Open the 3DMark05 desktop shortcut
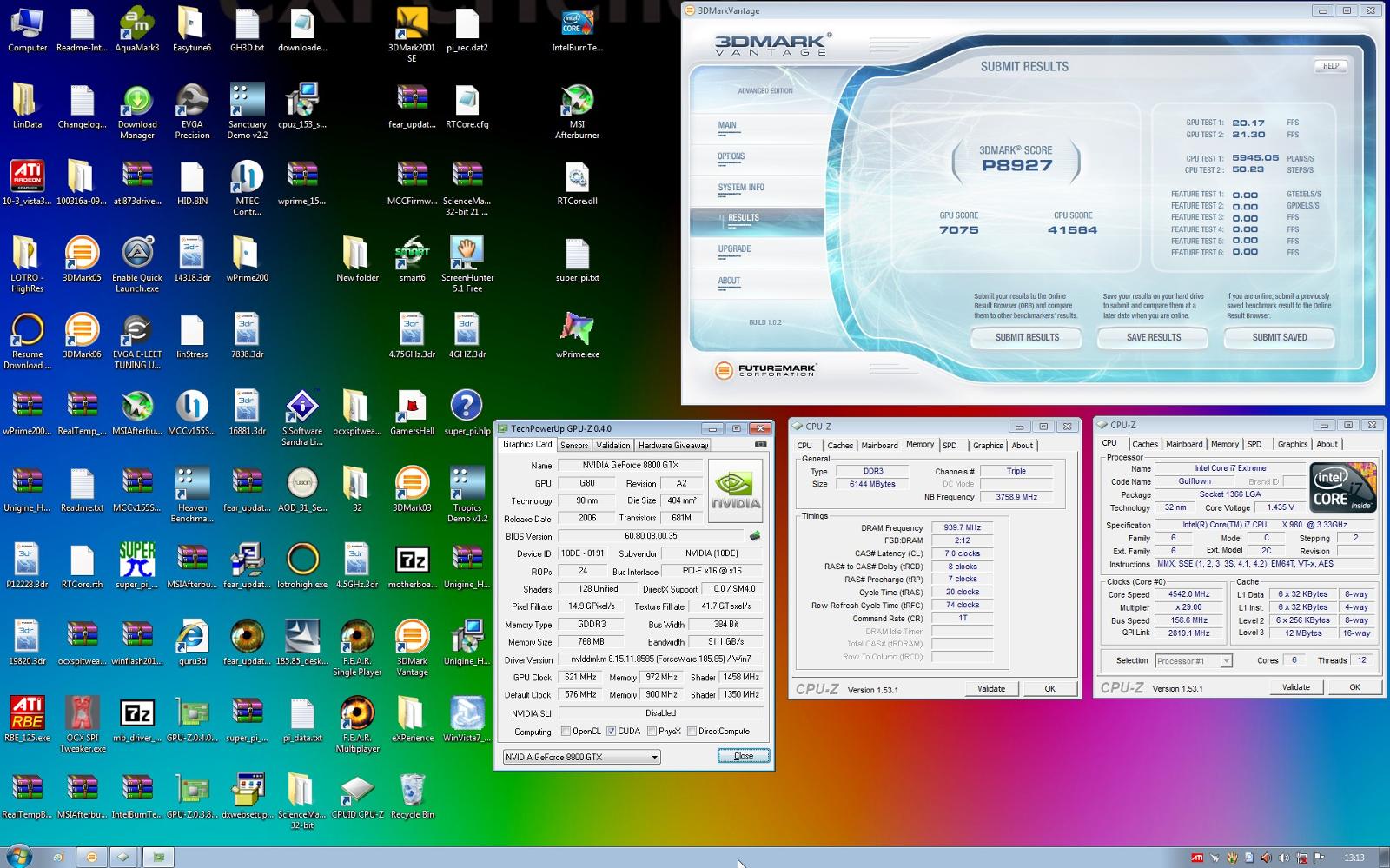Image resolution: width=1390 pixels, height=868 pixels. (82, 261)
